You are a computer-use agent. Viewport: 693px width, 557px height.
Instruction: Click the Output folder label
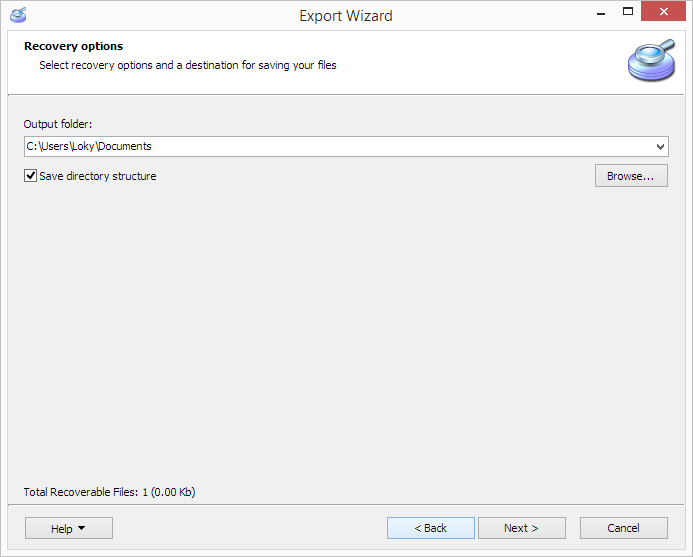point(57,124)
